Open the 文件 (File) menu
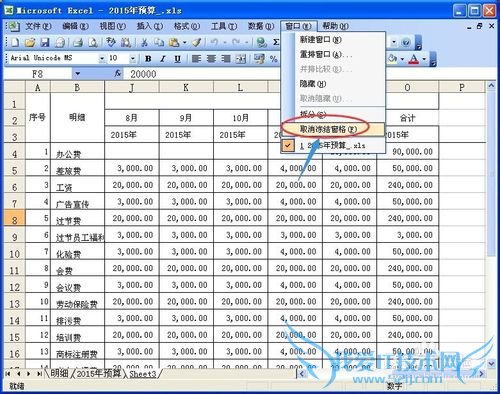The width and height of the screenshot is (500, 394). click(x=38, y=26)
